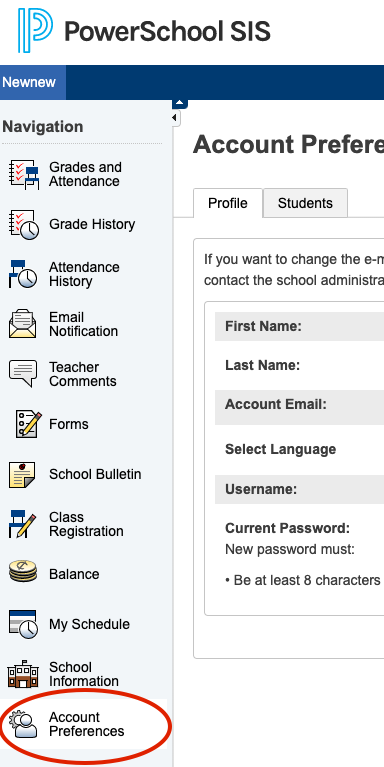Collapse the header with the up arrow
The image size is (384, 767).
point(180,103)
